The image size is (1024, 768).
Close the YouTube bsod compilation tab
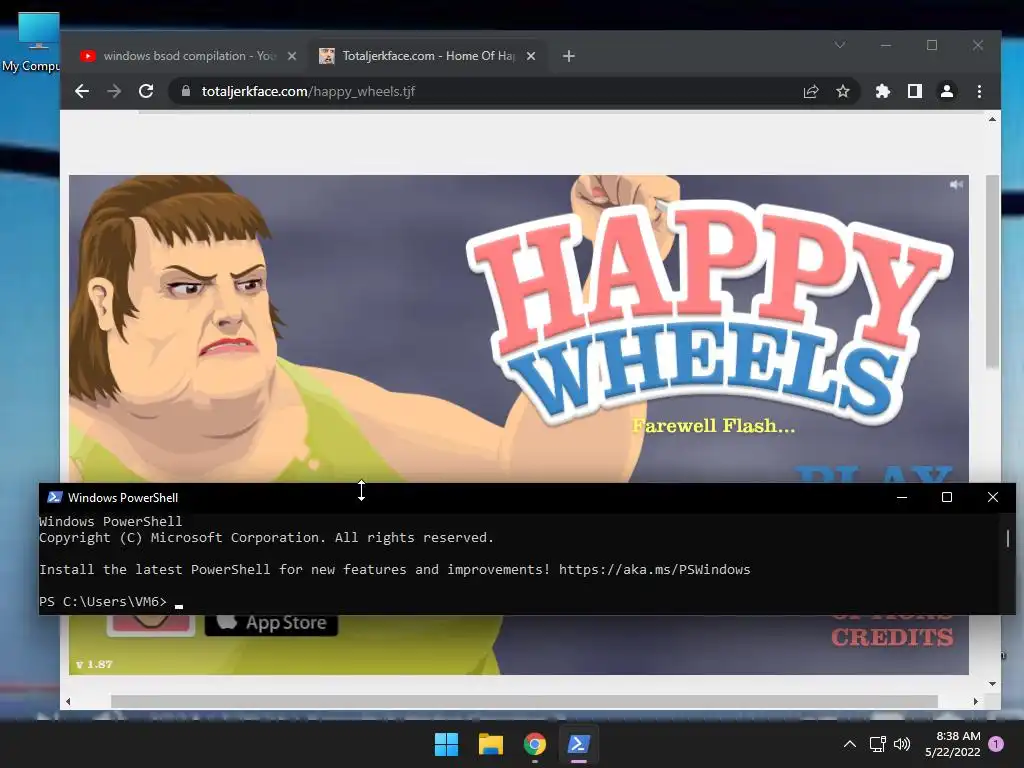(292, 56)
